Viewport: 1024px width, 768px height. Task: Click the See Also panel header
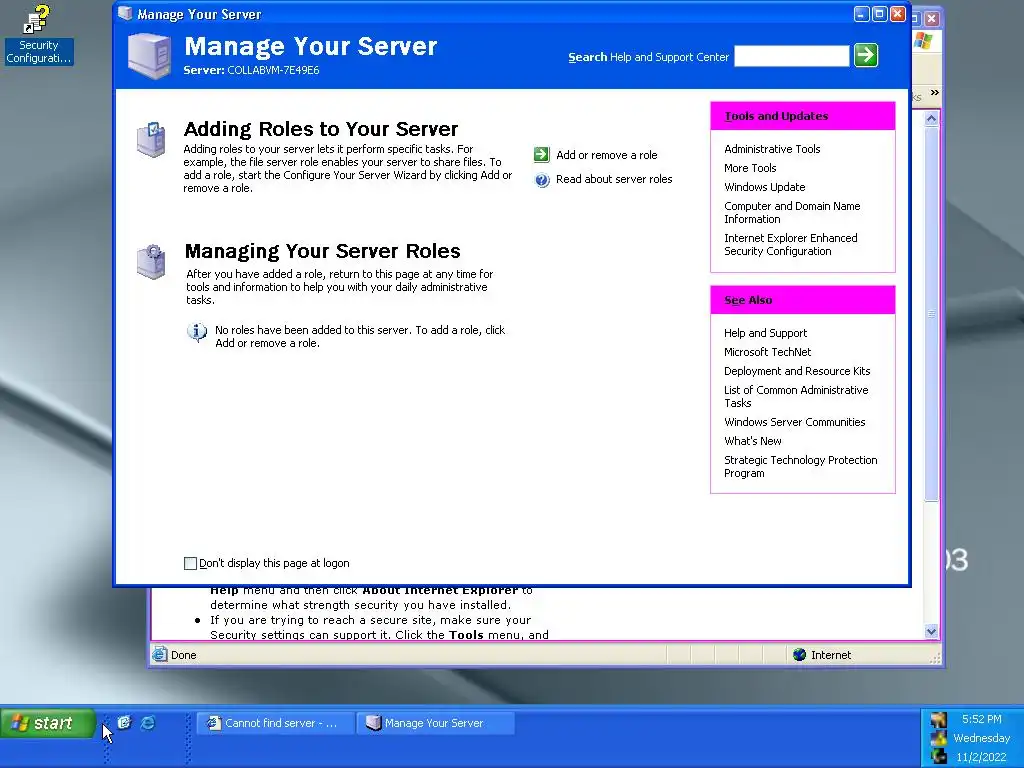pyautogui.click(x=803, y=300)
